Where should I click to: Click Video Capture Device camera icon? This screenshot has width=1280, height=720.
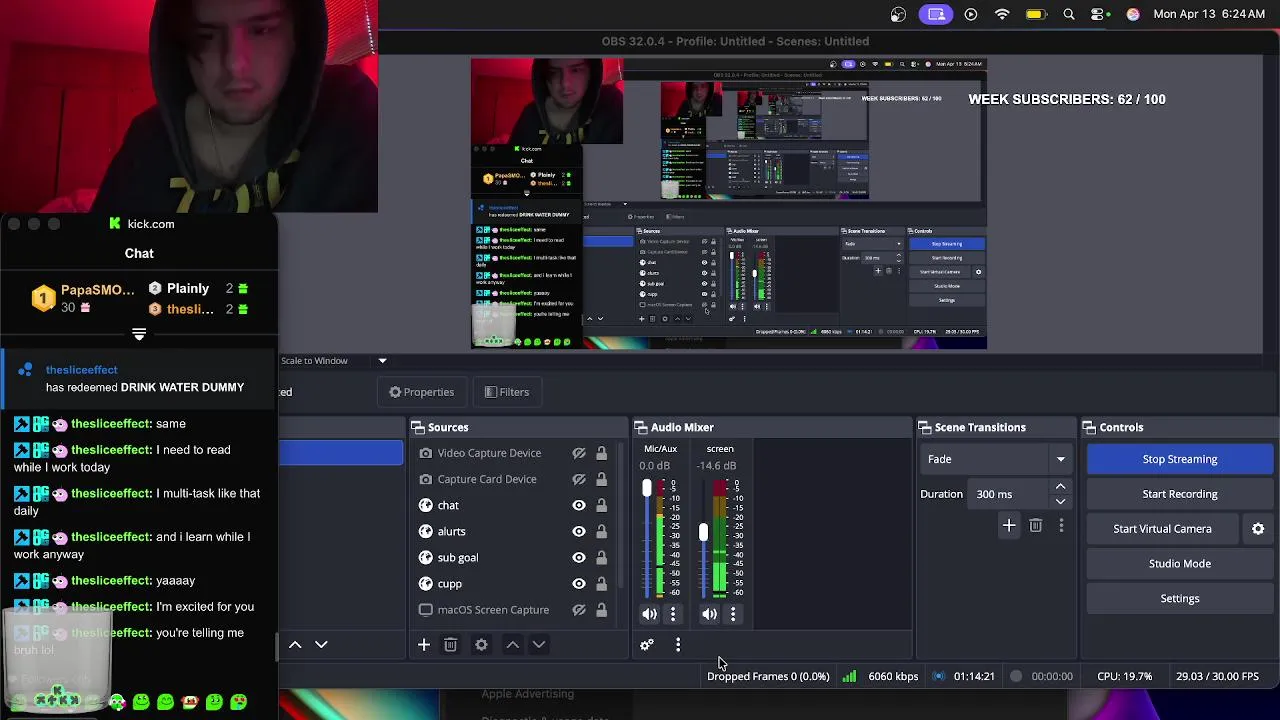coord(426,453)
